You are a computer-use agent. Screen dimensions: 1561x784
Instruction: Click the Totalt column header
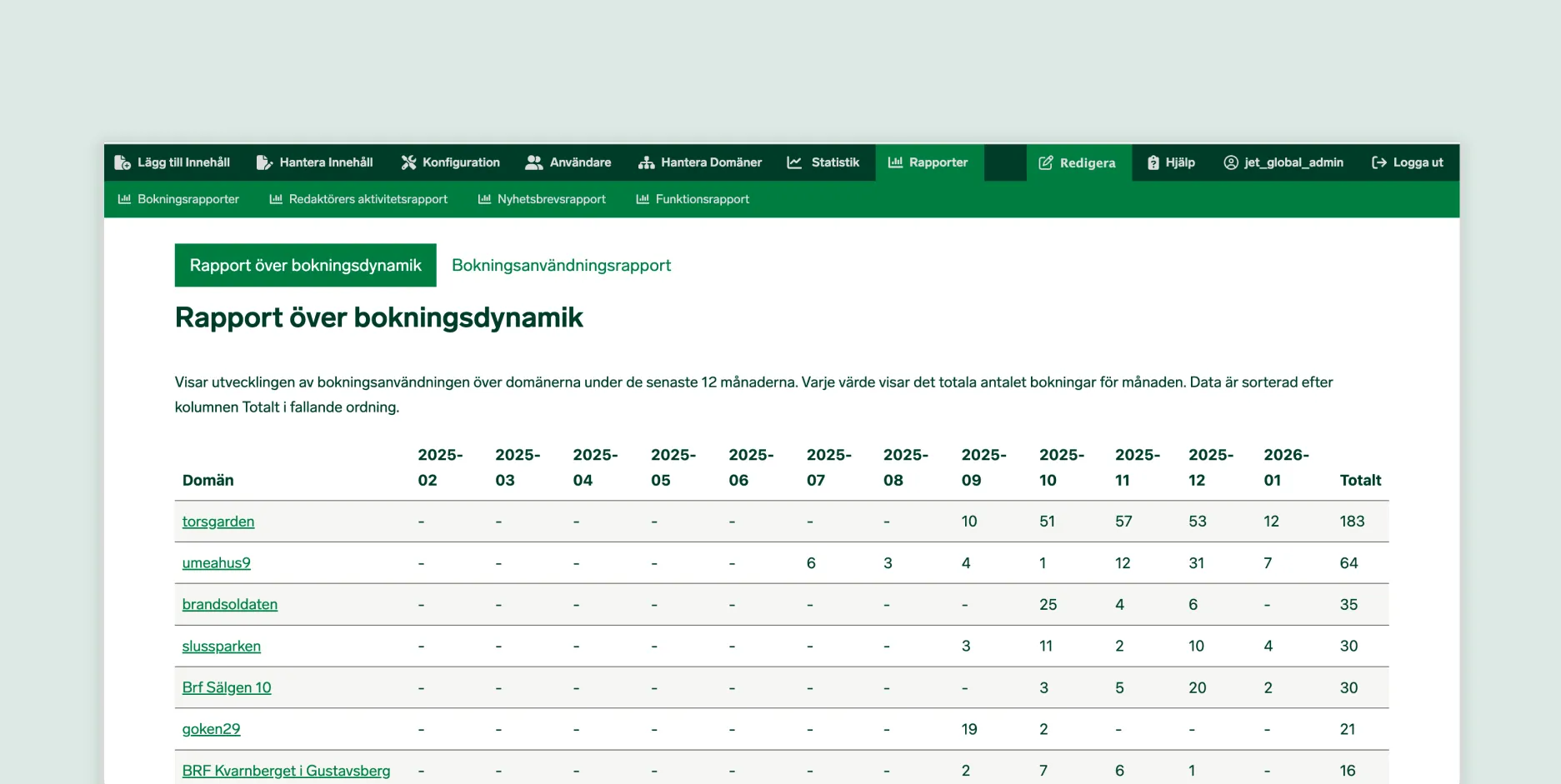coord(1360,480)
